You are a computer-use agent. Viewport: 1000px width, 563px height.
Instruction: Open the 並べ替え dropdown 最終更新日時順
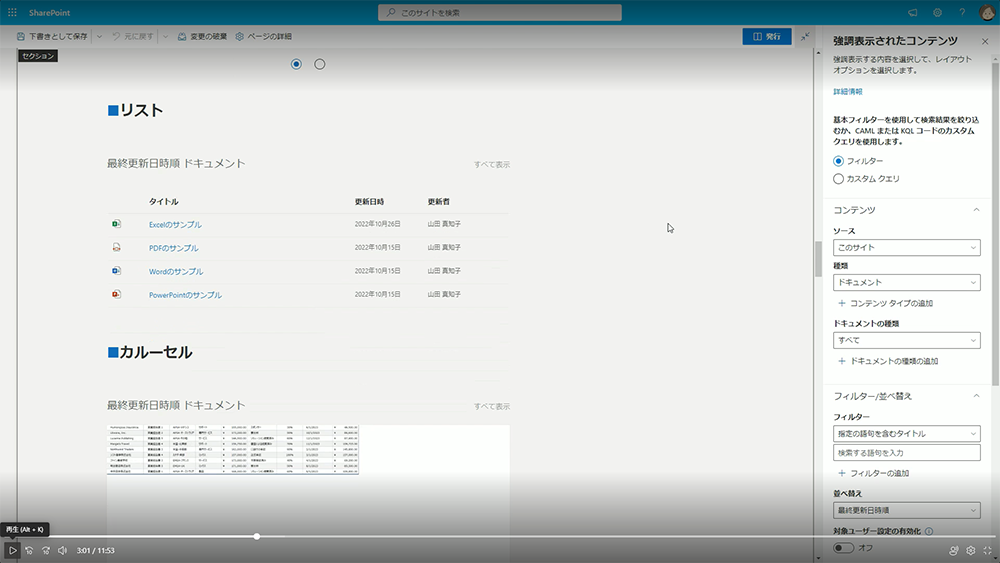tap(906, 510)
